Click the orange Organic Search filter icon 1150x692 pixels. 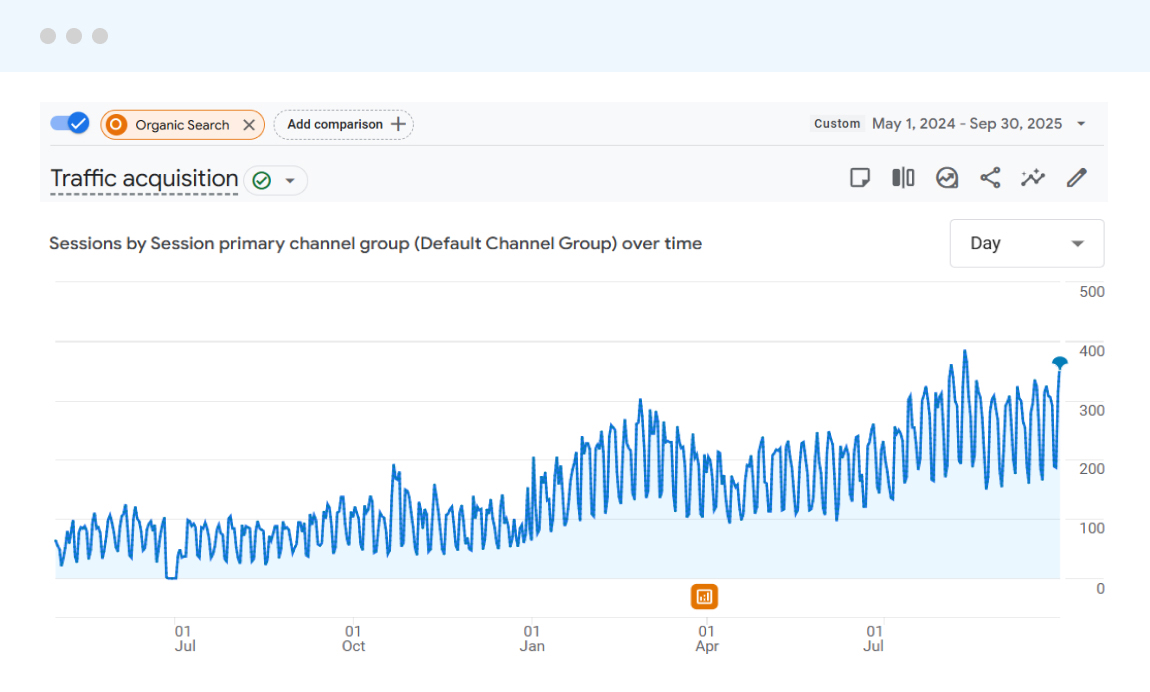point(118,124)
